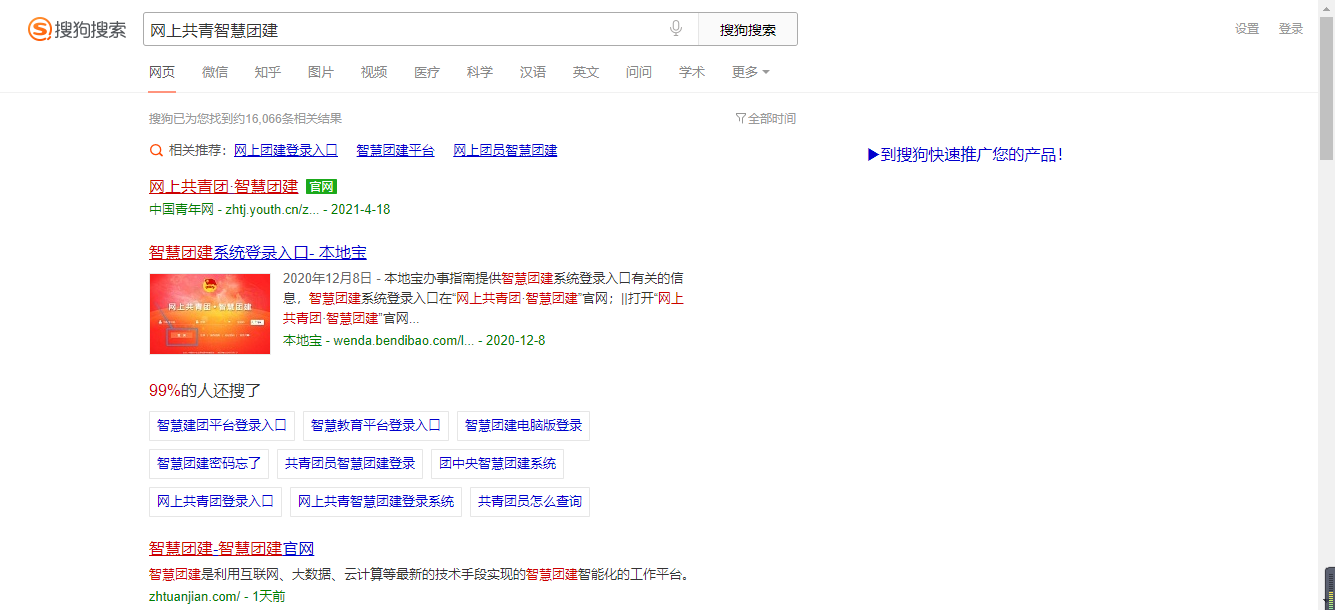Click the 到搜狗快速推广您的产品 promo link
1335x610 pixels.
(965, 154)
